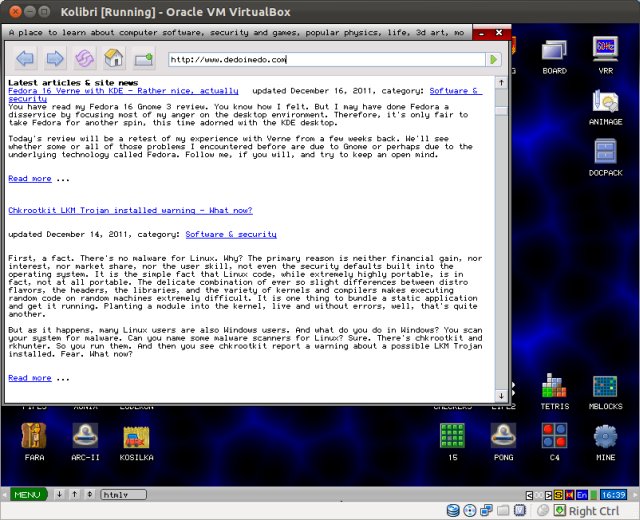
Task: Click the 16:39 clock in the taskbar
Action: point(614,494)
